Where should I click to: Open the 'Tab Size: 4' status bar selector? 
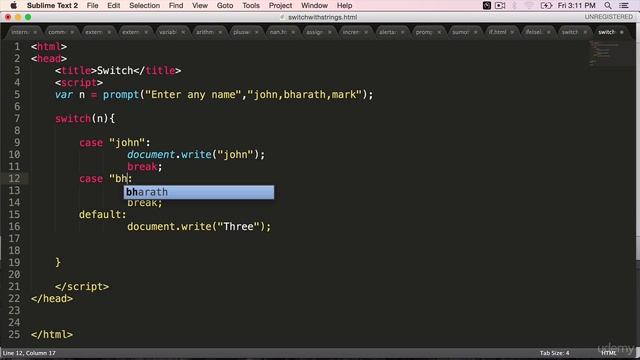554,353
